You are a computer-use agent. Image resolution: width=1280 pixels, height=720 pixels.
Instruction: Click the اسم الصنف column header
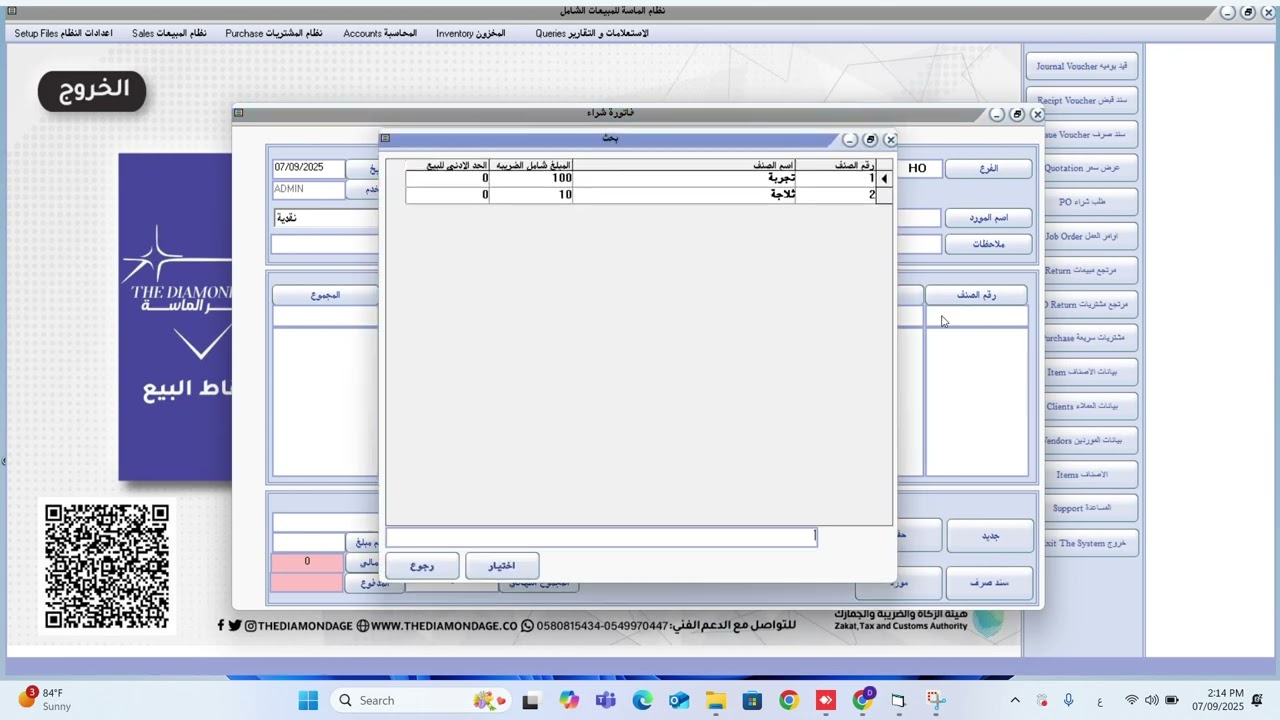coord(684,165)
